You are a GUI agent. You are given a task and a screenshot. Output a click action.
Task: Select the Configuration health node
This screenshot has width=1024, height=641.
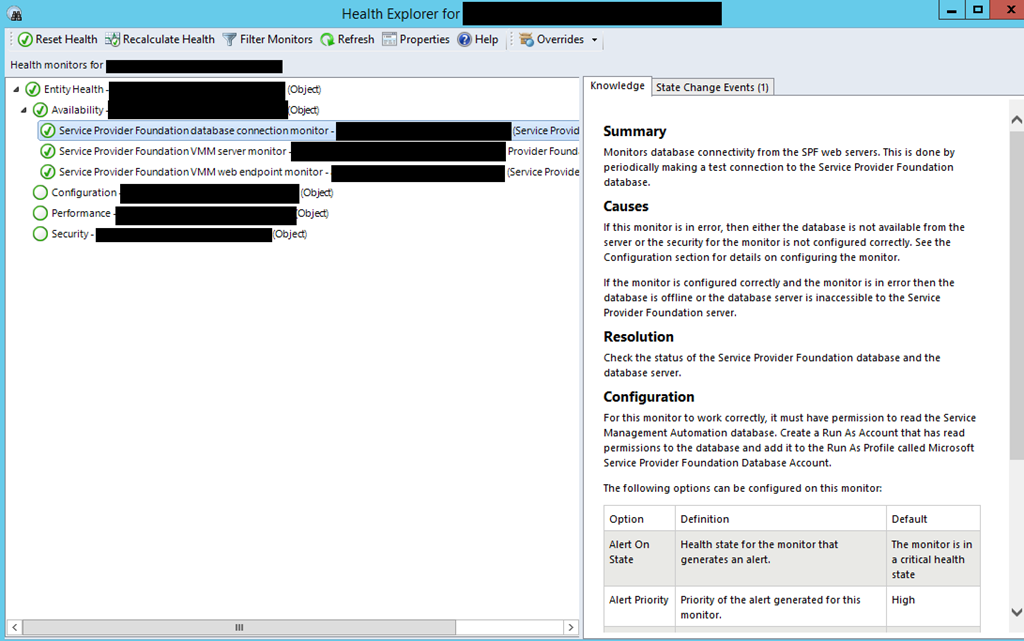[x=83, y=193]
